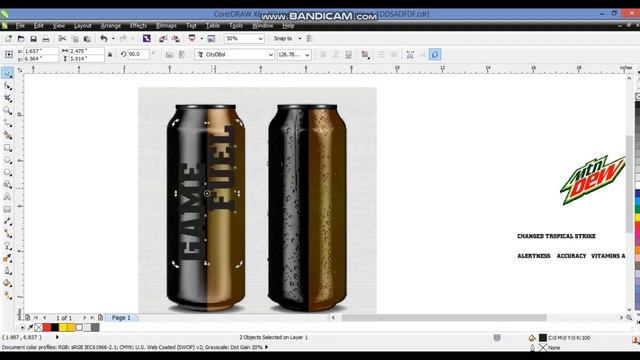Click the Import icon in toolbar
This screenshot has width=640, height=360.
(x=163, y=38)
